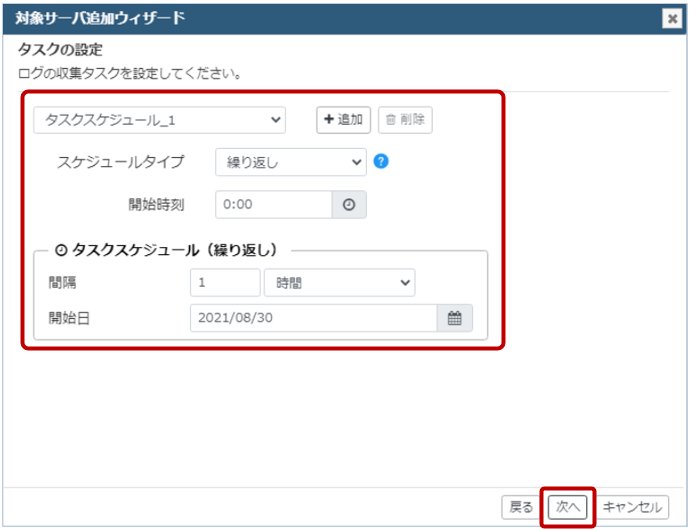Proceed with the 次へ button

coord(568,507)
